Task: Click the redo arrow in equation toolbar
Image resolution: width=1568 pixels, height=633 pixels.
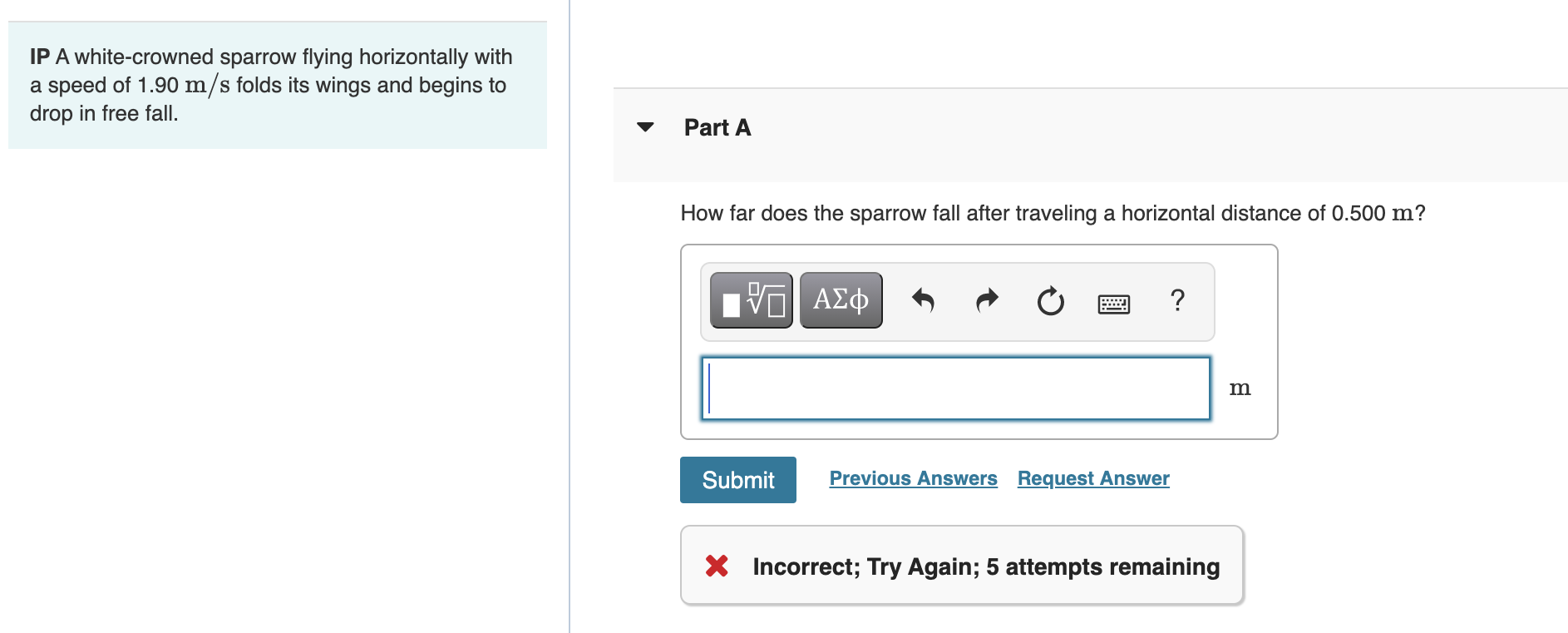Action: 987,300
